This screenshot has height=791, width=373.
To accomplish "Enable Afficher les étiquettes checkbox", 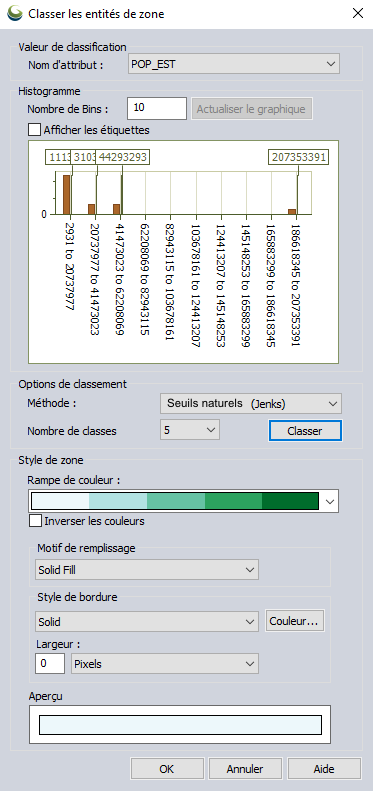I will tap(34, 130).
